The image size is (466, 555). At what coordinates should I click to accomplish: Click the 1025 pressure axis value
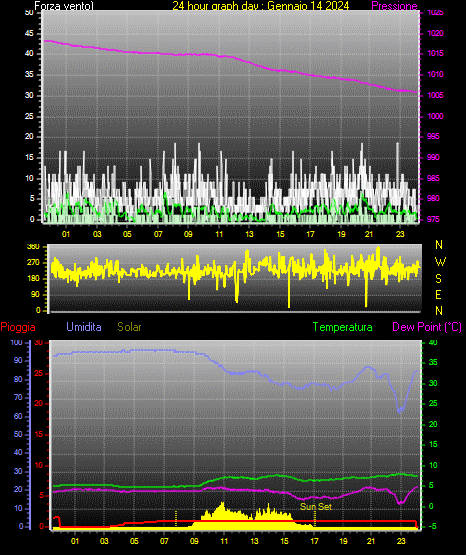click(x=435, y=12)
